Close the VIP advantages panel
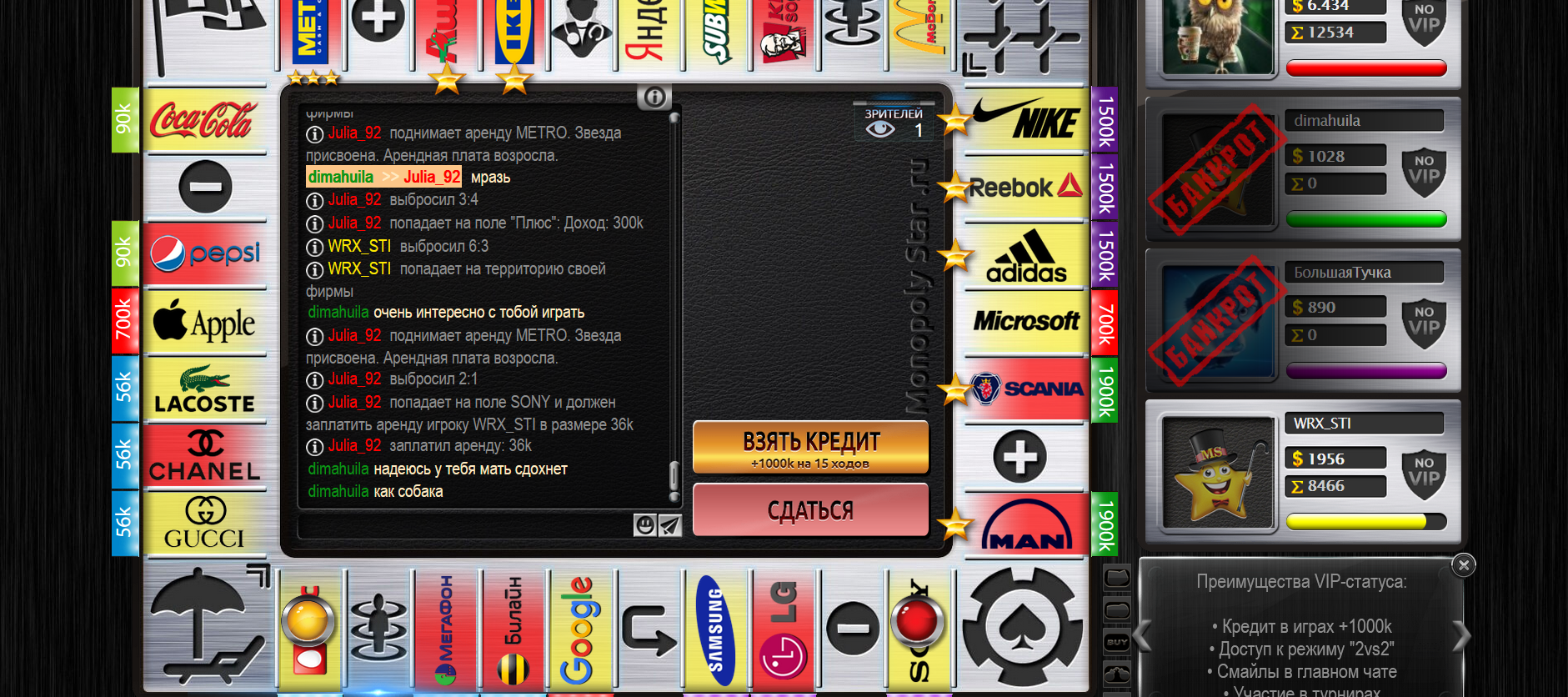 tap(1463, 565)
